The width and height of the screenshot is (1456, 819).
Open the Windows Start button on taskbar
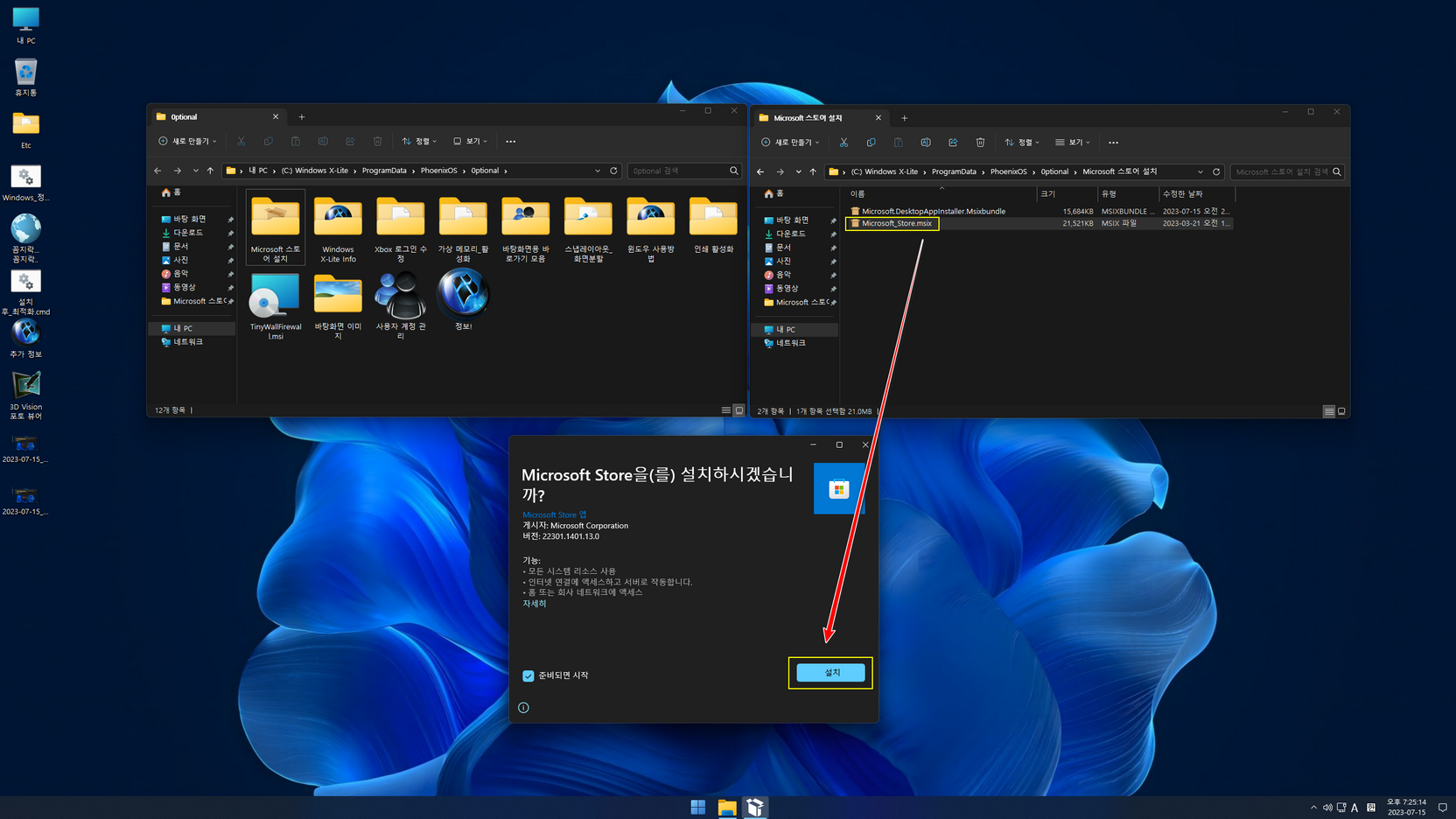click(697, 807)
